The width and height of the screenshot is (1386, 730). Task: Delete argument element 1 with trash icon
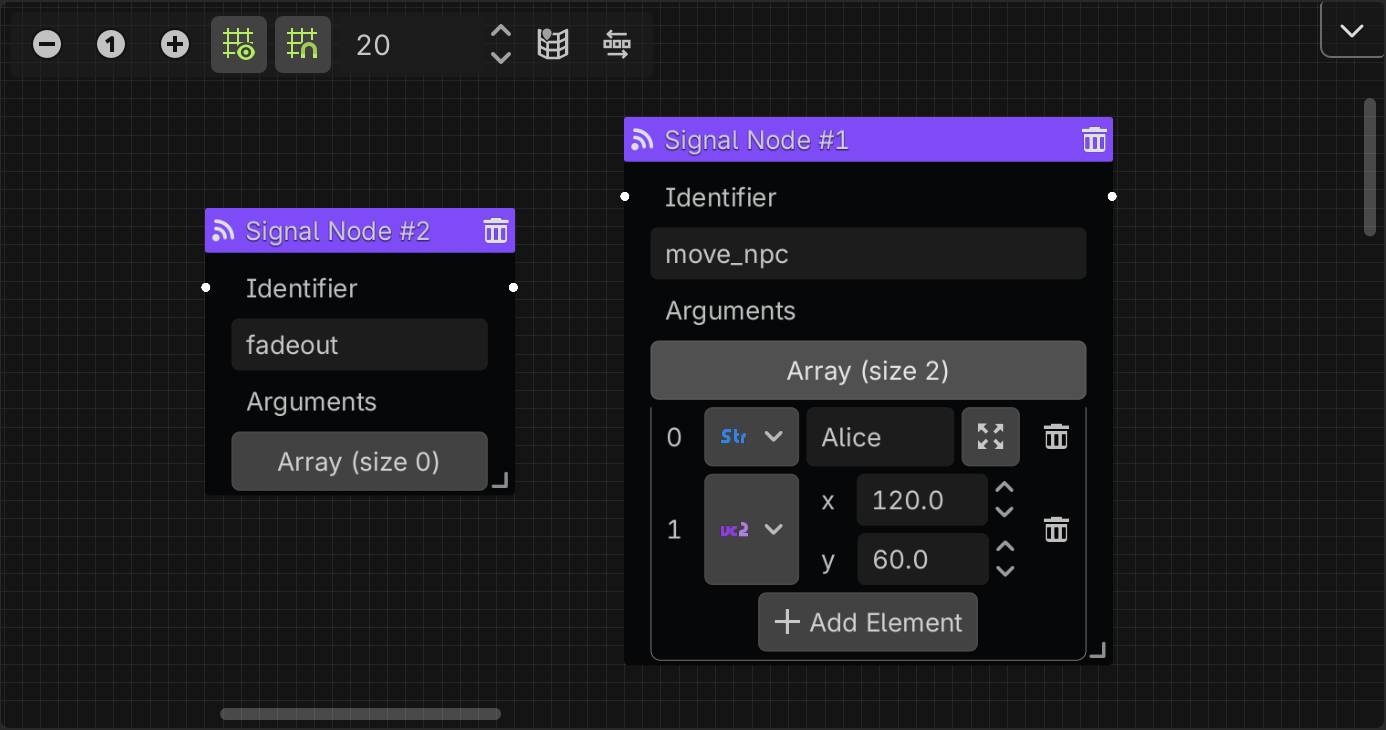point(1055,529)
